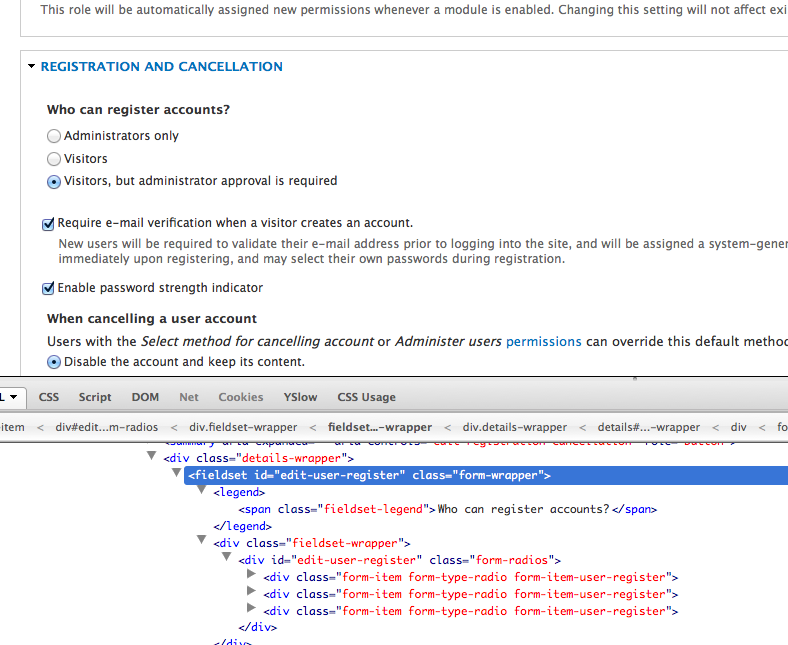Screen dimensions: 788x645
Task: Collapse the details-wrapper div node
Action: click(x=151, y=456)
